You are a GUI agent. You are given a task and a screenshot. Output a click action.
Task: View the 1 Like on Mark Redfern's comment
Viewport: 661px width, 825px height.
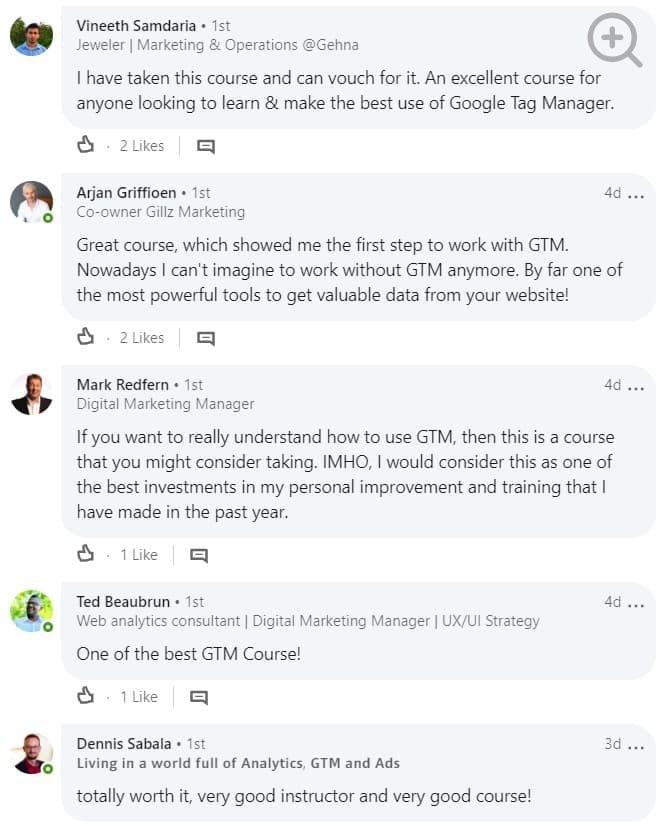tap(139, 554)
